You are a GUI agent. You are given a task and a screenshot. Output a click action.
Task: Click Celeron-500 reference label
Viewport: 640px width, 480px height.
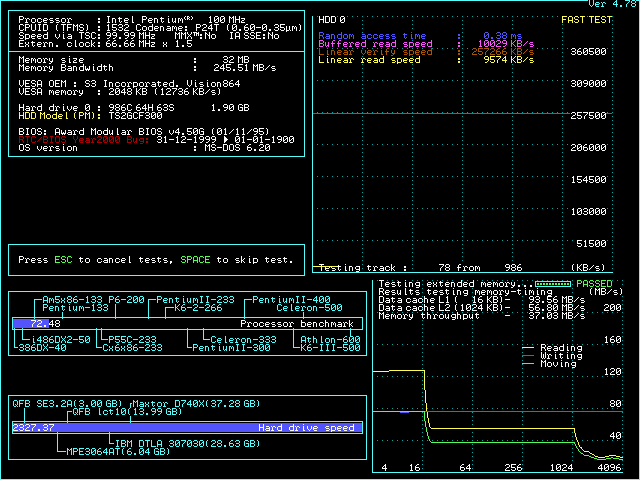[x=309, y=308]
